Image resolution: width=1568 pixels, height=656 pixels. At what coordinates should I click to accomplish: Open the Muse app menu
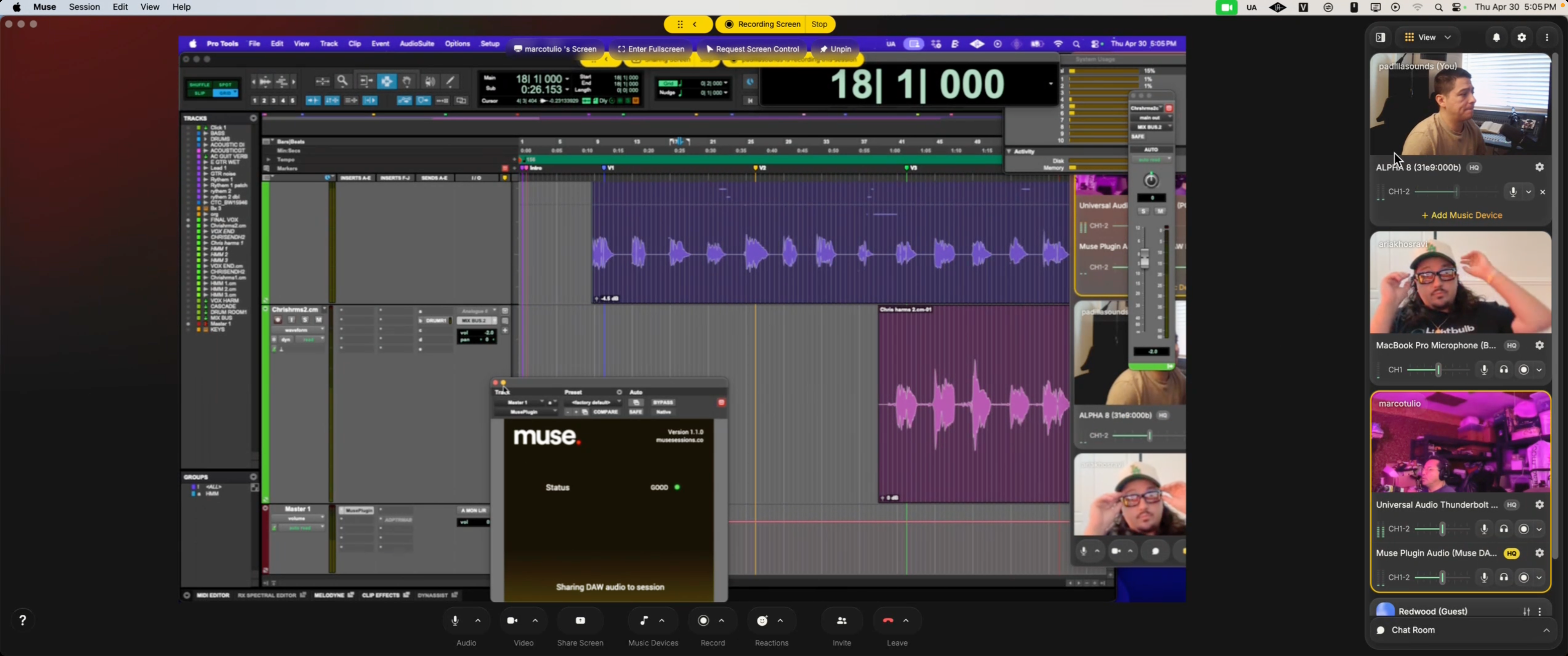(44, 7)
